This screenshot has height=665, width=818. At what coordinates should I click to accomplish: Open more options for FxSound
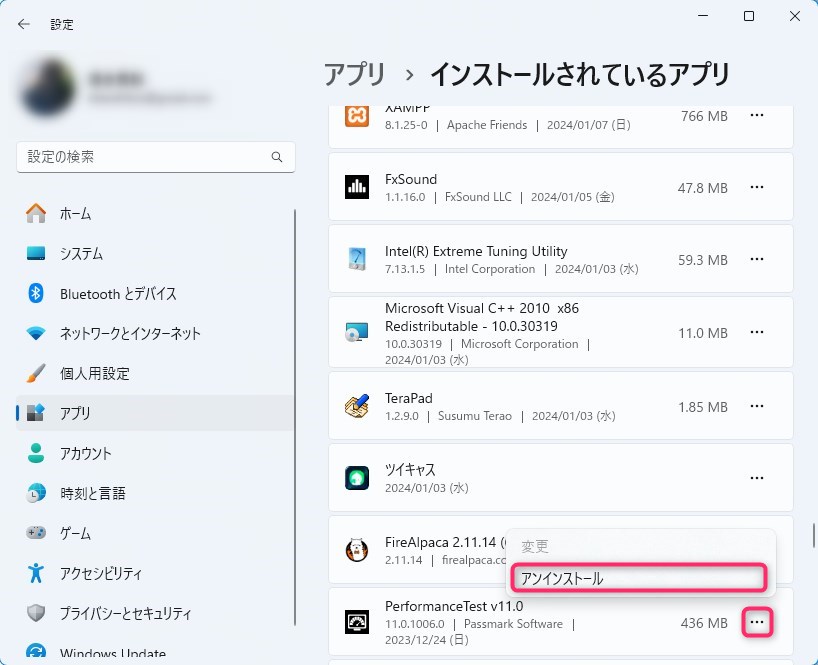point(757,187)
